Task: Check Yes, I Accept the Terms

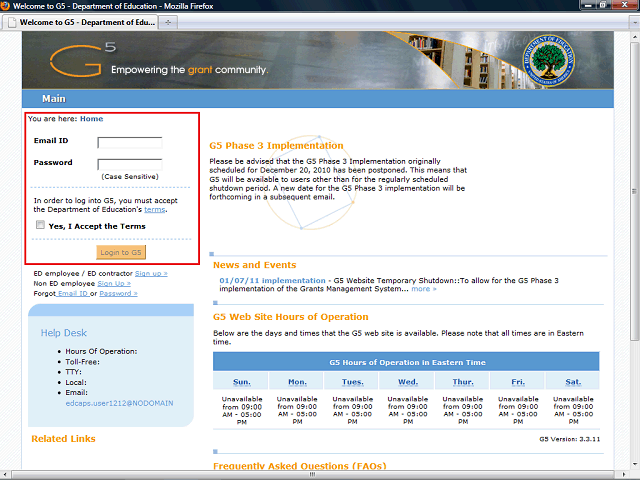Action: tap(40, 226)
